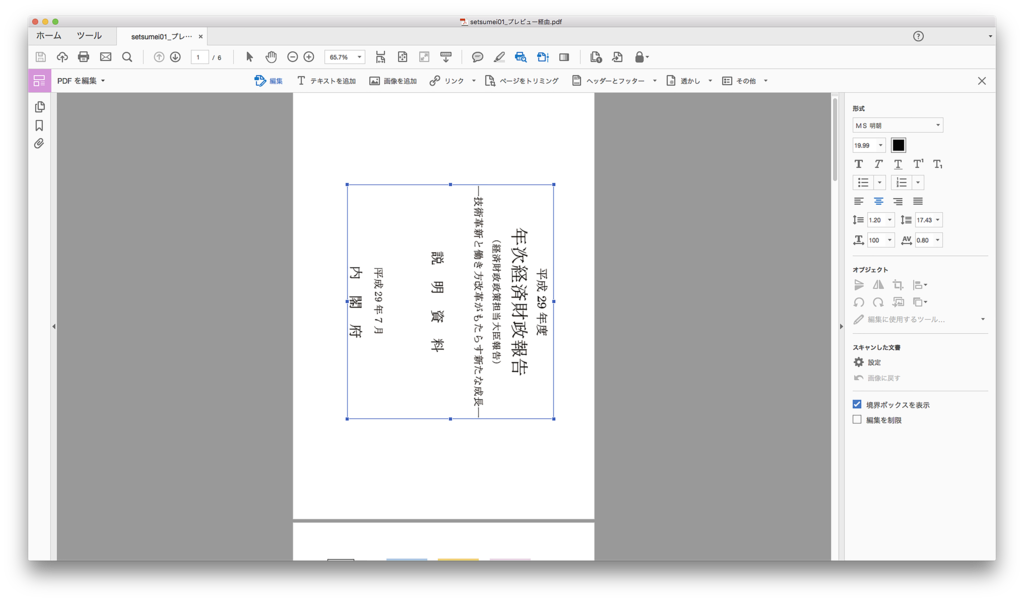1024x601 pixels.
Task: Open the comments speech bubble tool
Action: [x=475, y=57]
